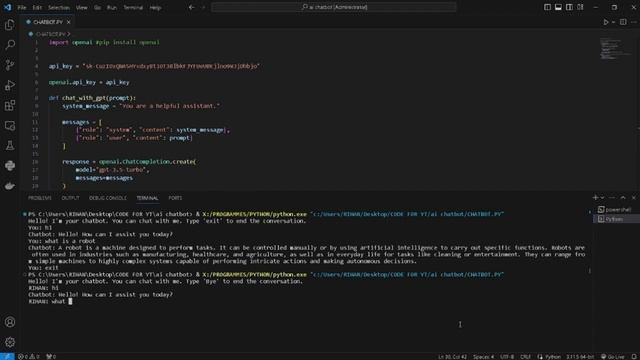This screenshot has width=640, height=360.
Task: Maximize the panel with the up chevron
Action: (x=623, y=198)
